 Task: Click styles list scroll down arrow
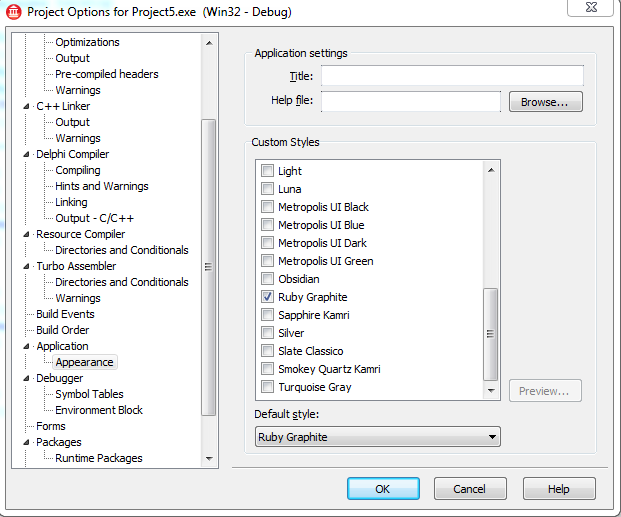(x=491, y=391)
